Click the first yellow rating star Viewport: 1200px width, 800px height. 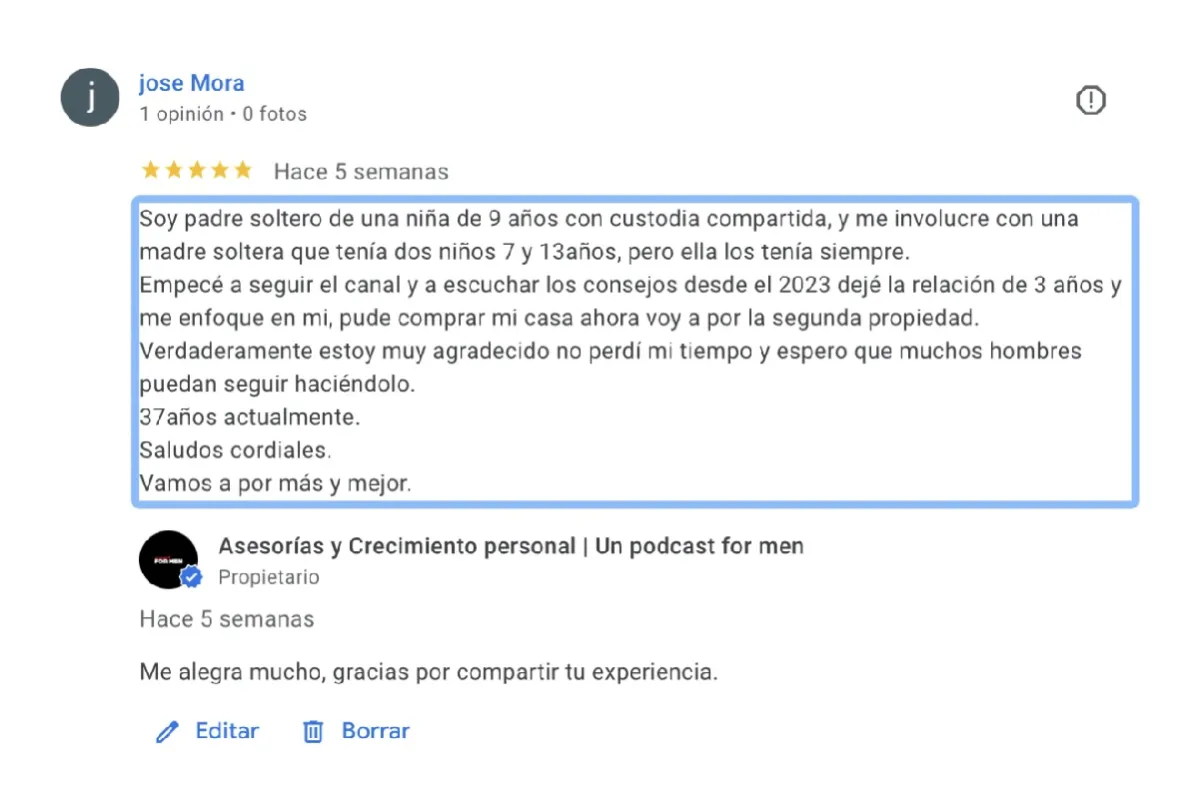click(151, 170)
